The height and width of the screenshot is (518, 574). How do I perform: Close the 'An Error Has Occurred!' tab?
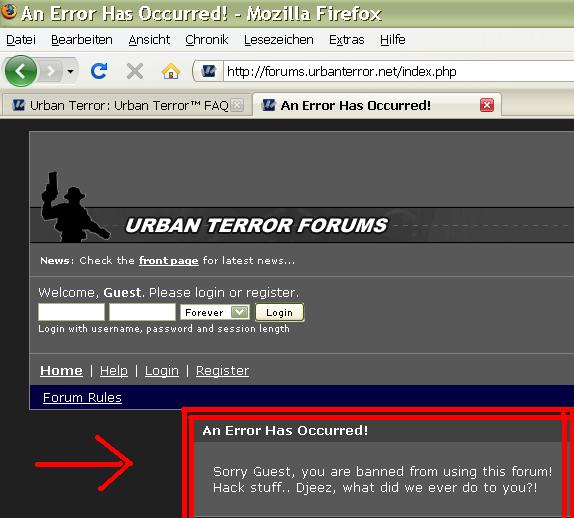(487, 105)
